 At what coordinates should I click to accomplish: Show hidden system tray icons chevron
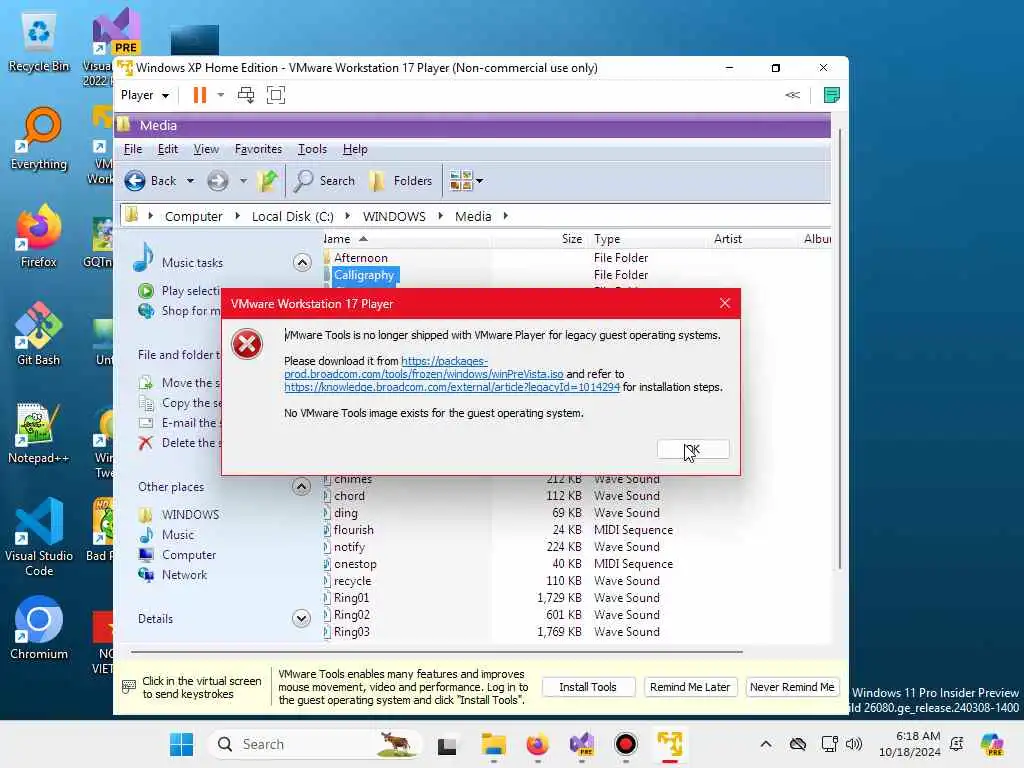coord(766,744)
